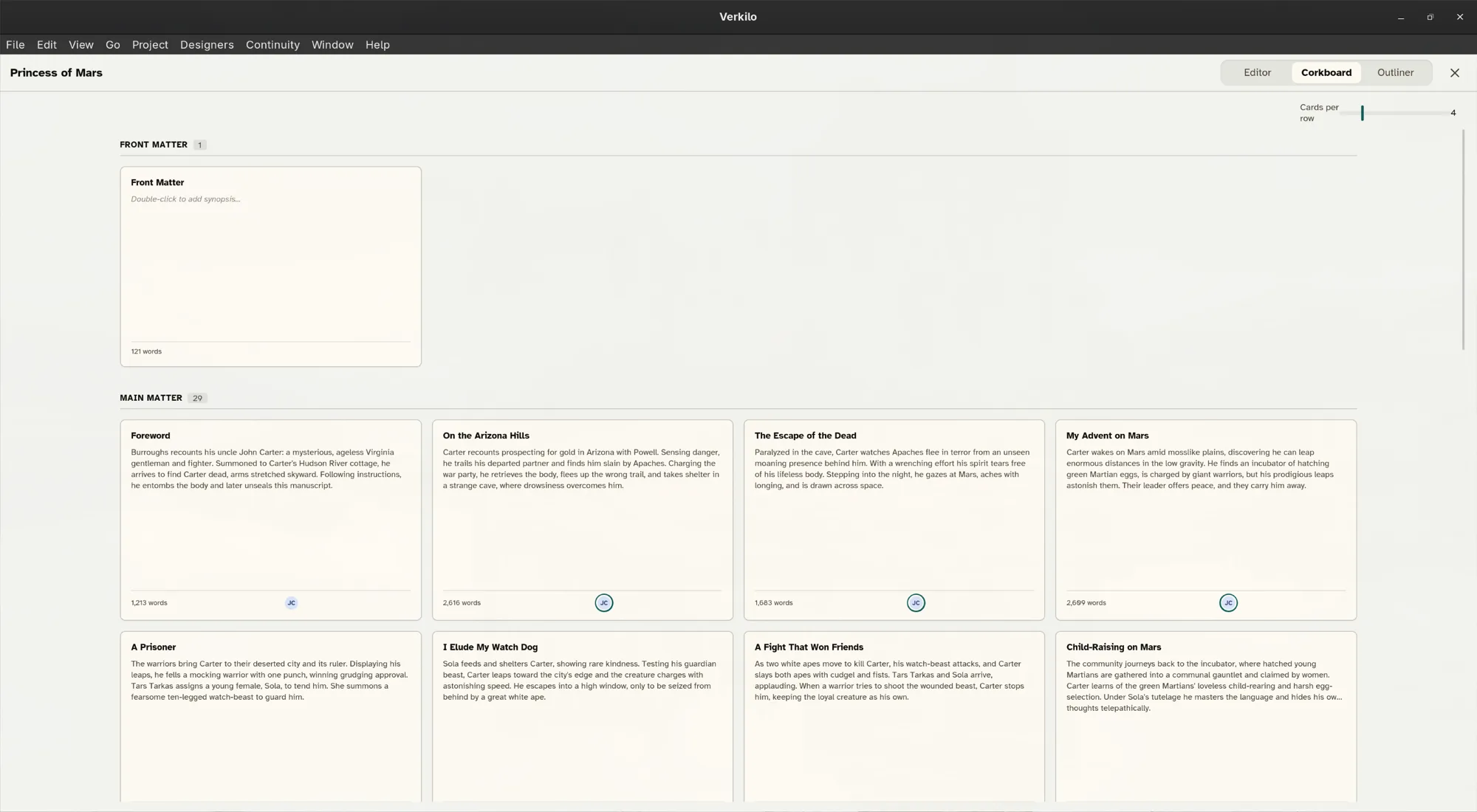This screenshot has width=1477, height=812.
Task: Click the synopsis starting 'Carter wakes on Mars'
Action: pyautogui.click(x=1200, y=469)
